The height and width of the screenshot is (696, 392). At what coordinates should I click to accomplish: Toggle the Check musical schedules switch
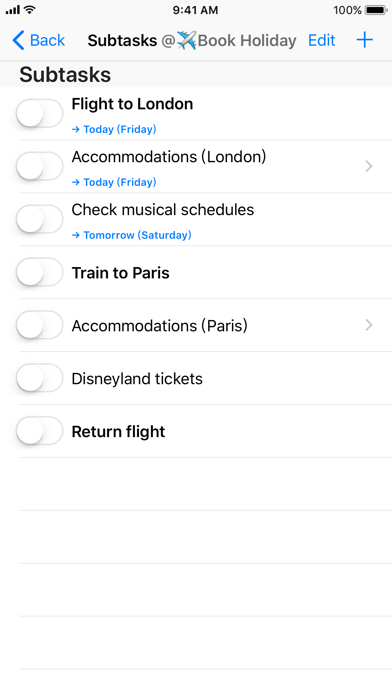(40, 219)
